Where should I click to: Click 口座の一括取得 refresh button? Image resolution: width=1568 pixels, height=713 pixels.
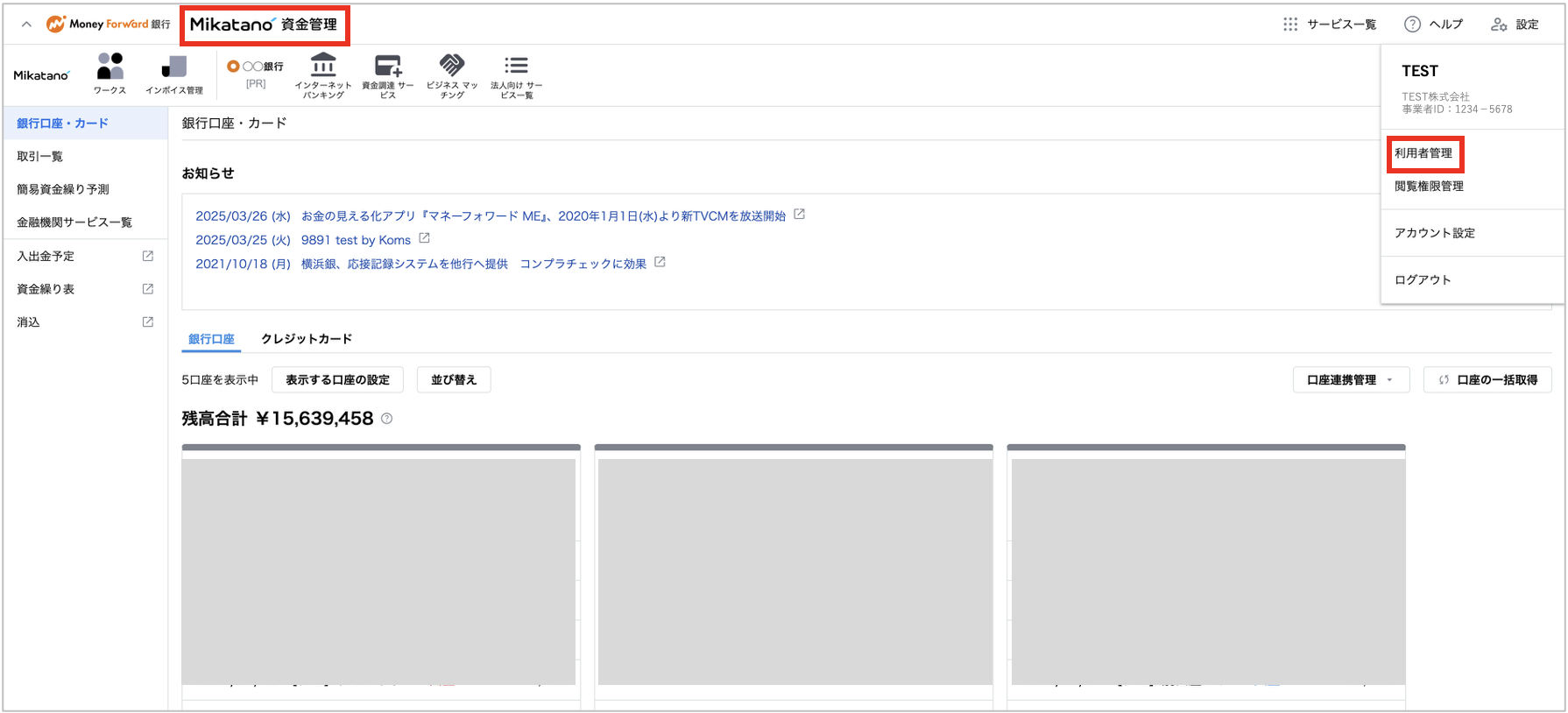pyautogui.click(x=1487, y=380)
